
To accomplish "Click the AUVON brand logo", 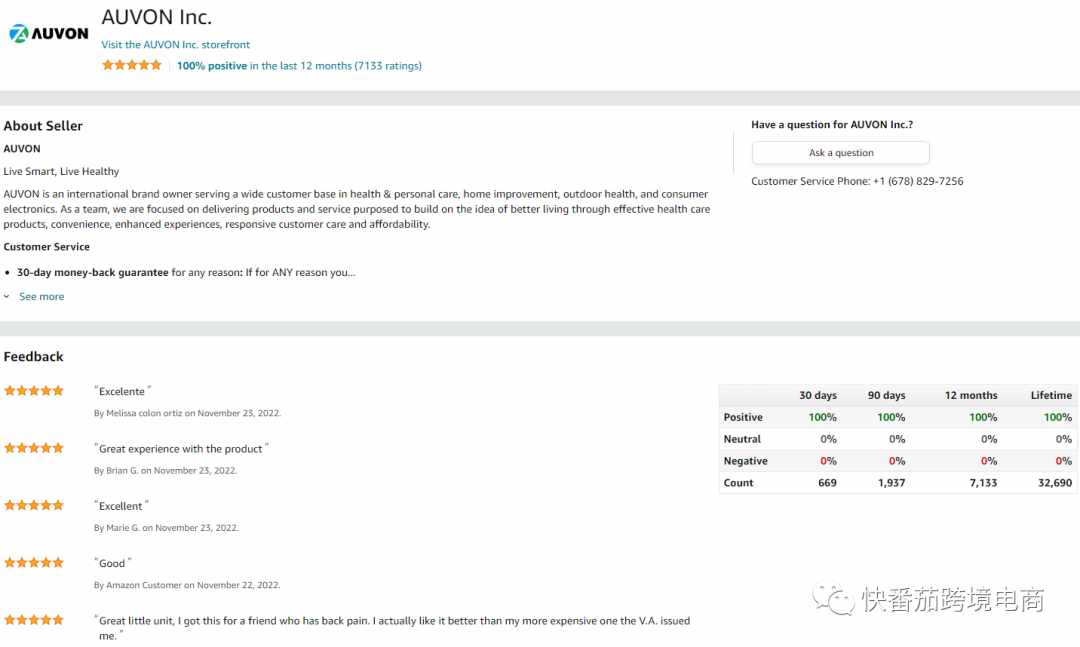I will click(x=49, y=33).
